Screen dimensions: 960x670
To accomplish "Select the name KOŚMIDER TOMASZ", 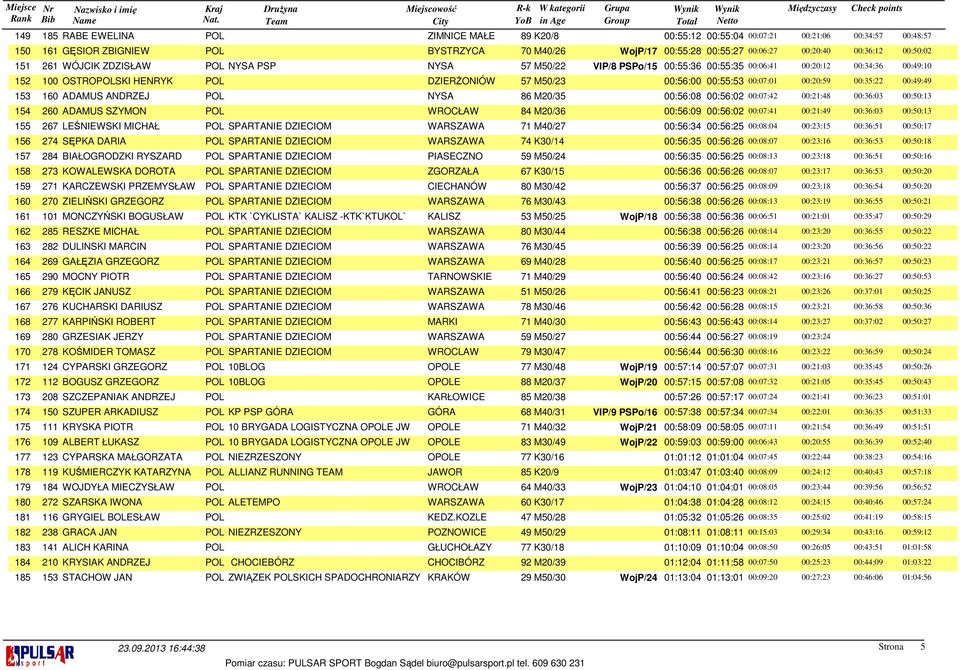I will [109, 352].
